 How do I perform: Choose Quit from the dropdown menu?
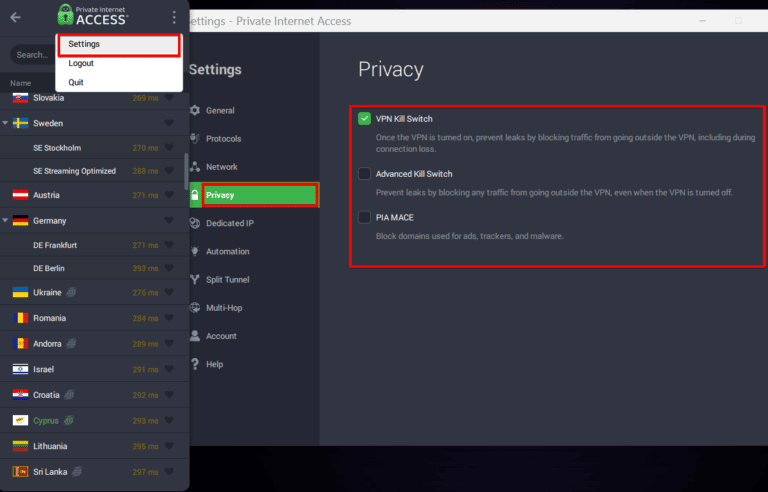(x=119, y=82)
